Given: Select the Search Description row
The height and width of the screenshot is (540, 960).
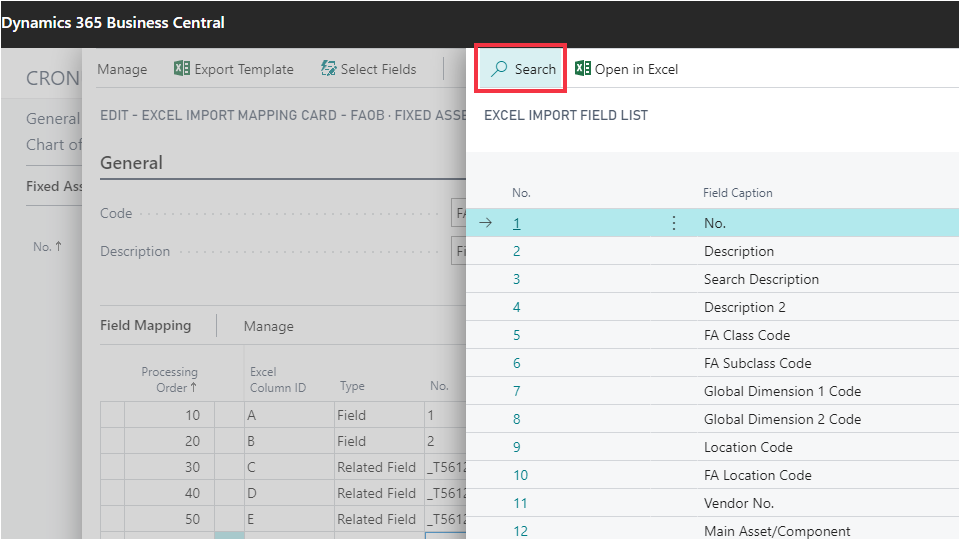Looking at the screenshot, I should coord(761,279).
